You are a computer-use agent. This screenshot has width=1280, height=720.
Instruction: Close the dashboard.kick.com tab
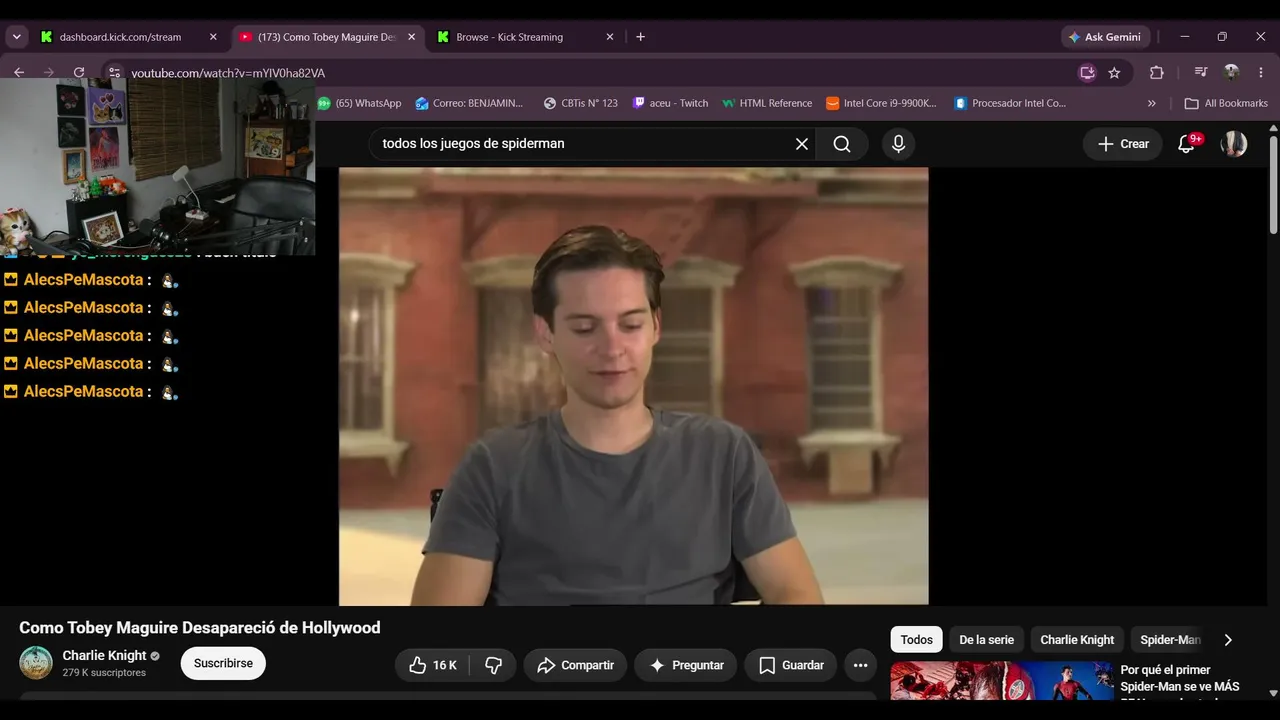(x=213, y=37)
